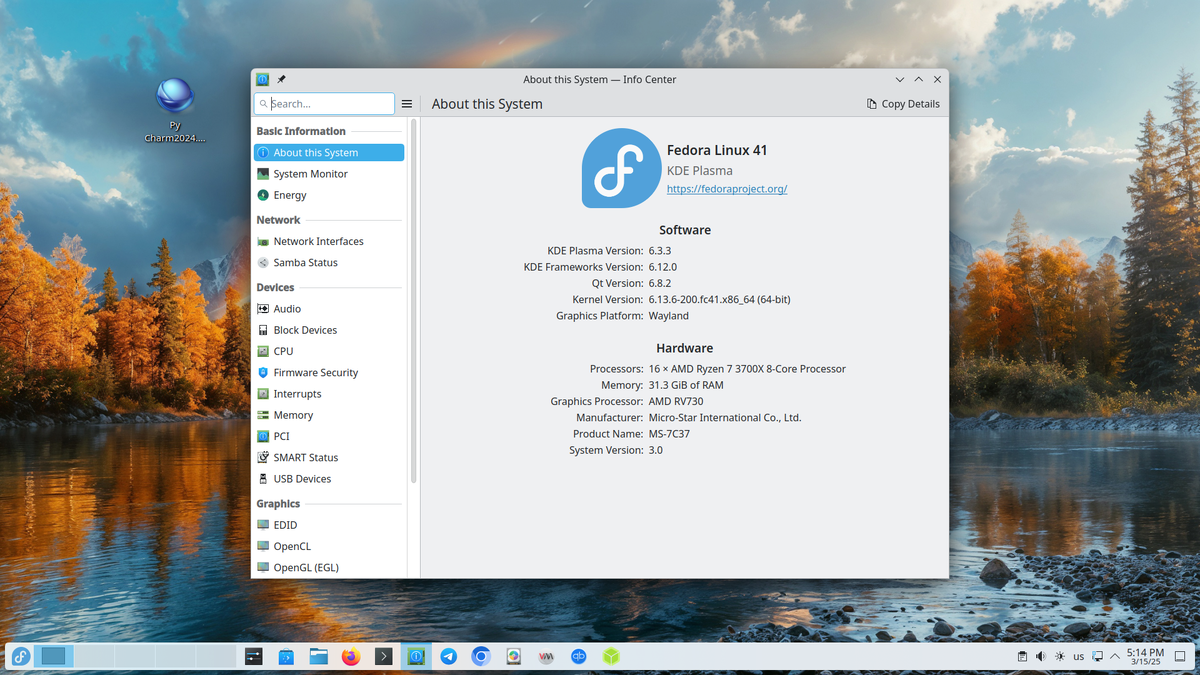This screenshot has height=675, width=1200.
Task: Launch System Settings from the taskbar
Action: (x=254, y=657)
